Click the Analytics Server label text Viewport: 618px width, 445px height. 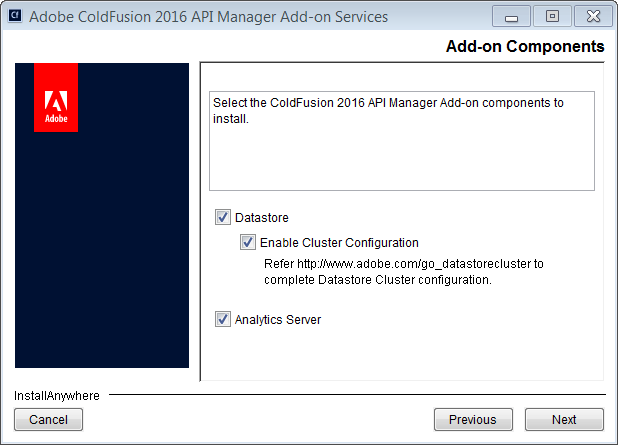278,320
